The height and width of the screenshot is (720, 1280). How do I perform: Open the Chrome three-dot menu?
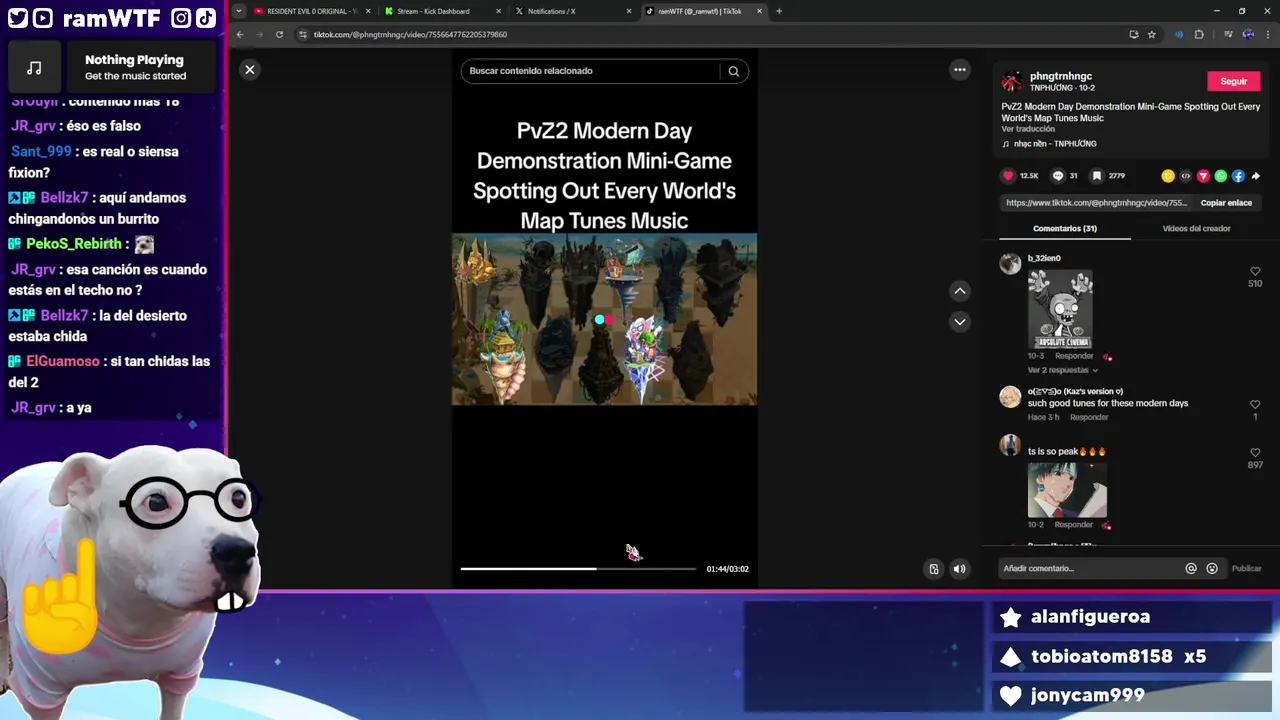[x=1268, y=34]
